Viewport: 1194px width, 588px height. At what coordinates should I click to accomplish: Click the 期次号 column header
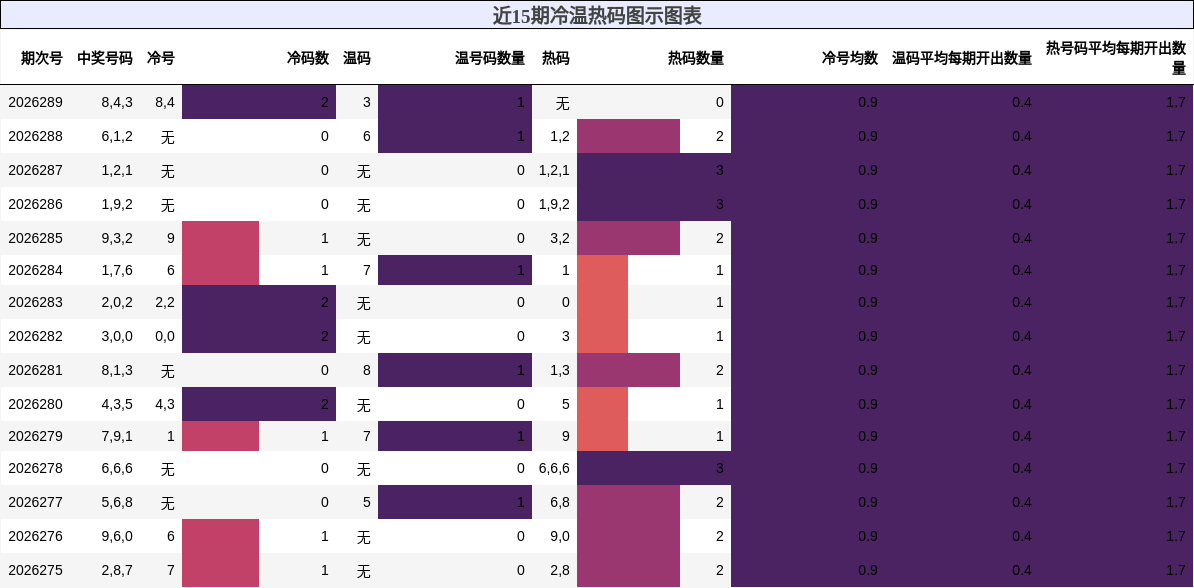(x=42, y=58)
